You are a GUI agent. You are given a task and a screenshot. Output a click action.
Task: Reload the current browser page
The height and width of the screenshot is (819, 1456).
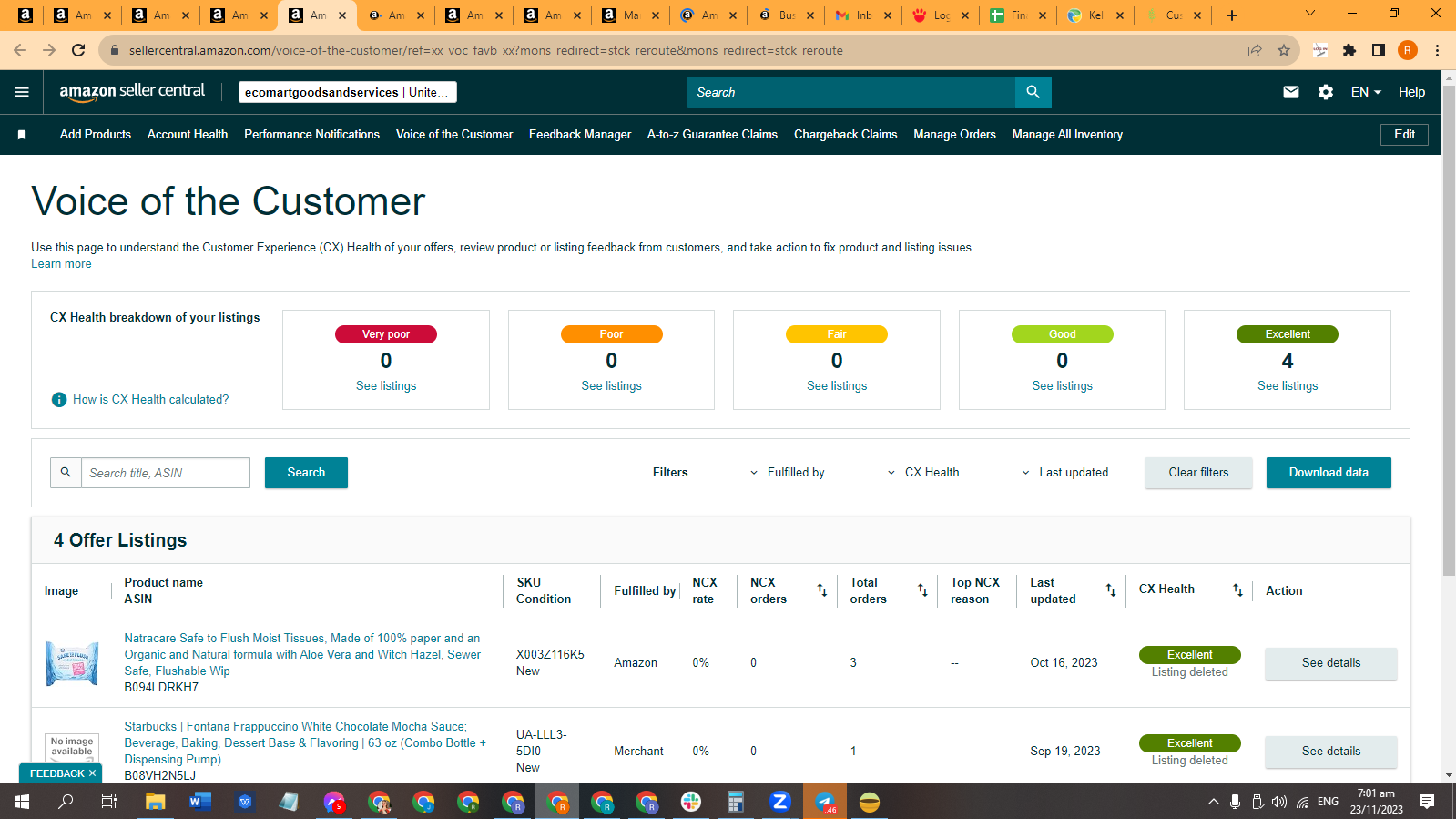(x=78, y=50)
